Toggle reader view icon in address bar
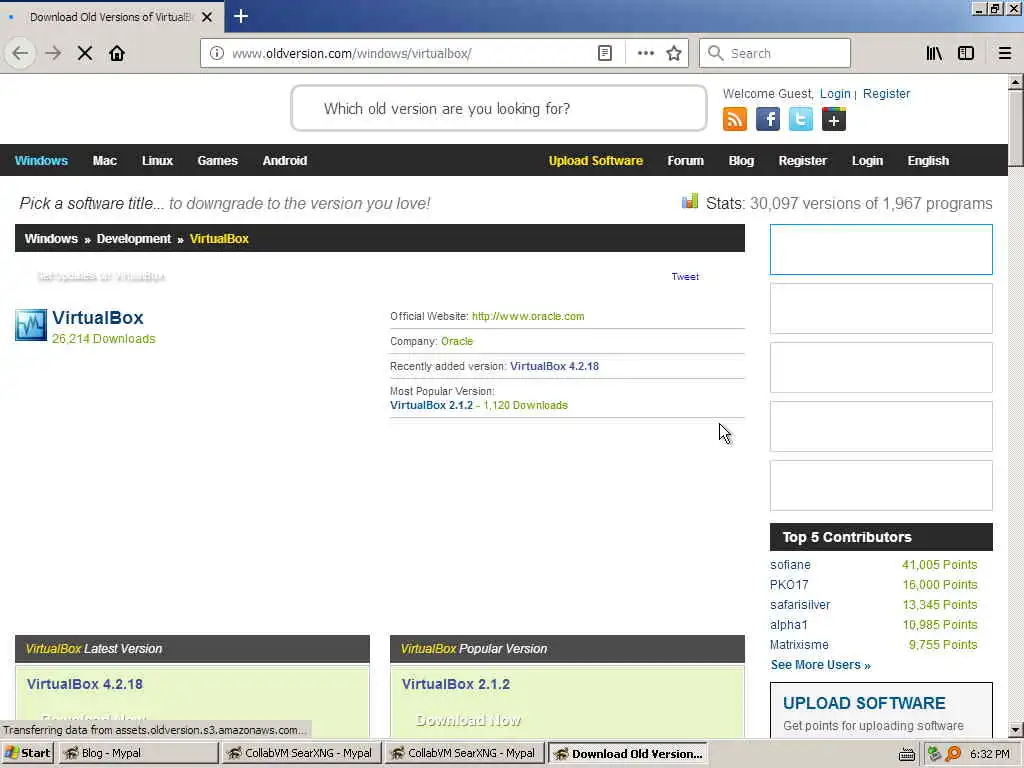1024x768 pixels. (605, 53)
